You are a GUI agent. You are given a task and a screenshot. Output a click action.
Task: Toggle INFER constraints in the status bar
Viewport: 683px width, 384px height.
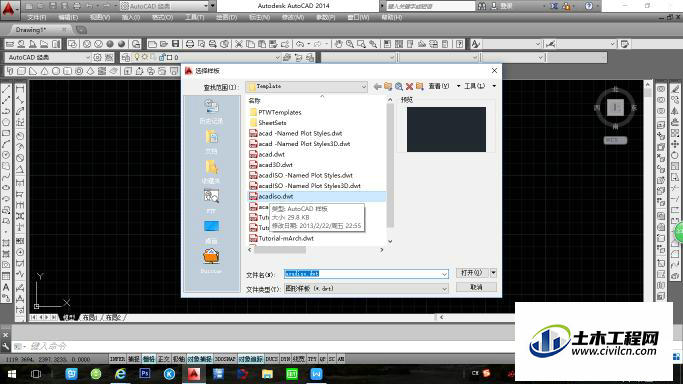click(x=117, y=359)
